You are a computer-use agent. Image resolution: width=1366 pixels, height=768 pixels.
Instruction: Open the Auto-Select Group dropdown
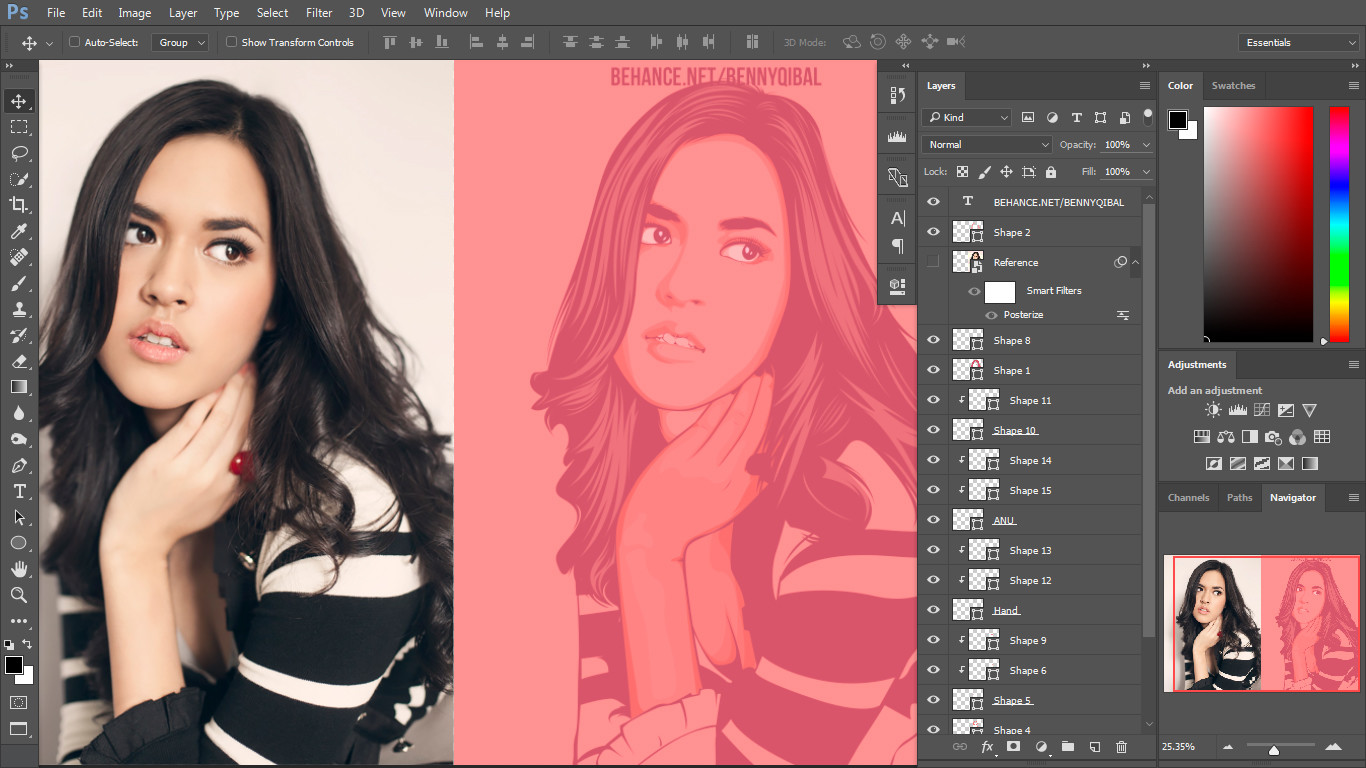pyautogui.click(x=180, y=43)
